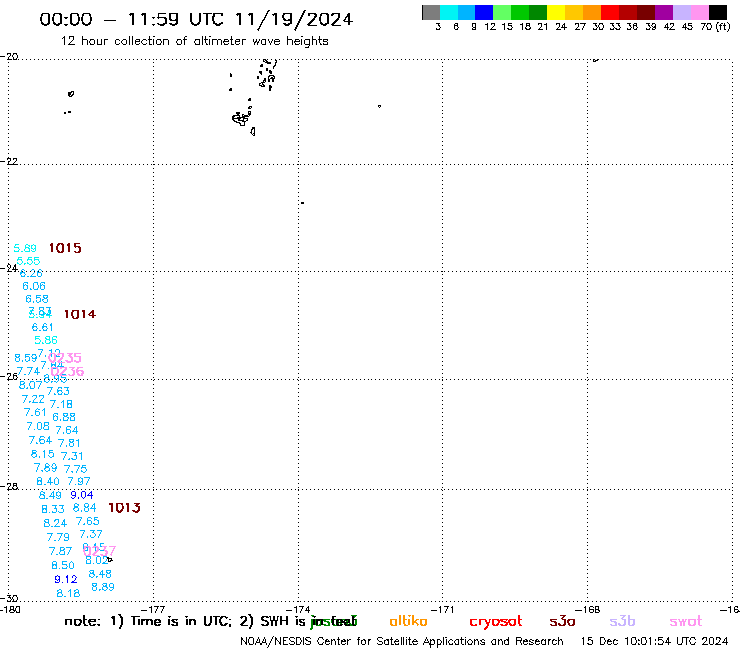Image resolution: width=740 pixels, height=650 pixels.
Task: Click the cyan swatch next to gray
Action: click(449, 12)
